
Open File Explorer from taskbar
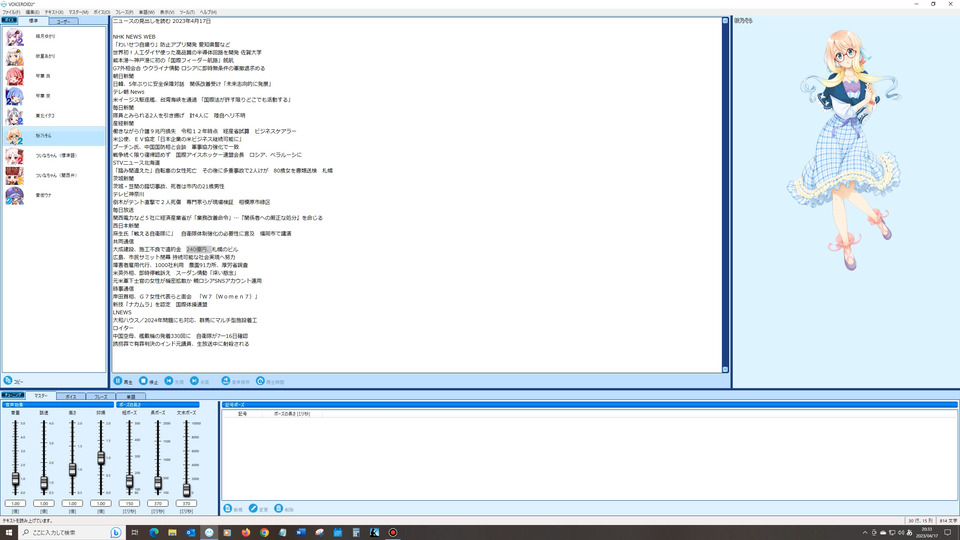172,533
